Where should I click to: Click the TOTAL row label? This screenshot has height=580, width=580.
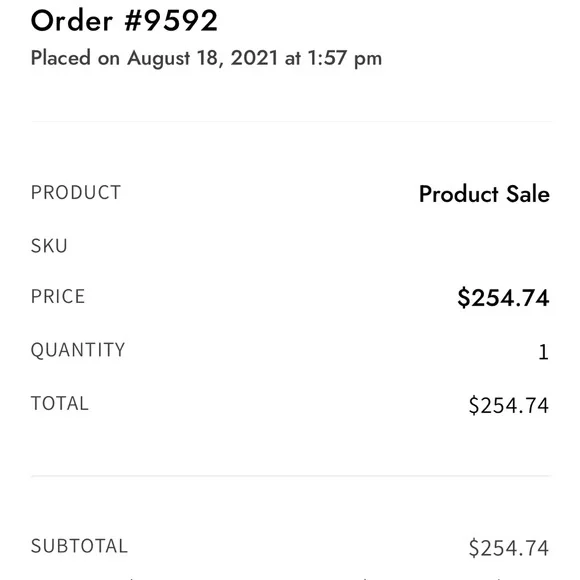point(60,403)
